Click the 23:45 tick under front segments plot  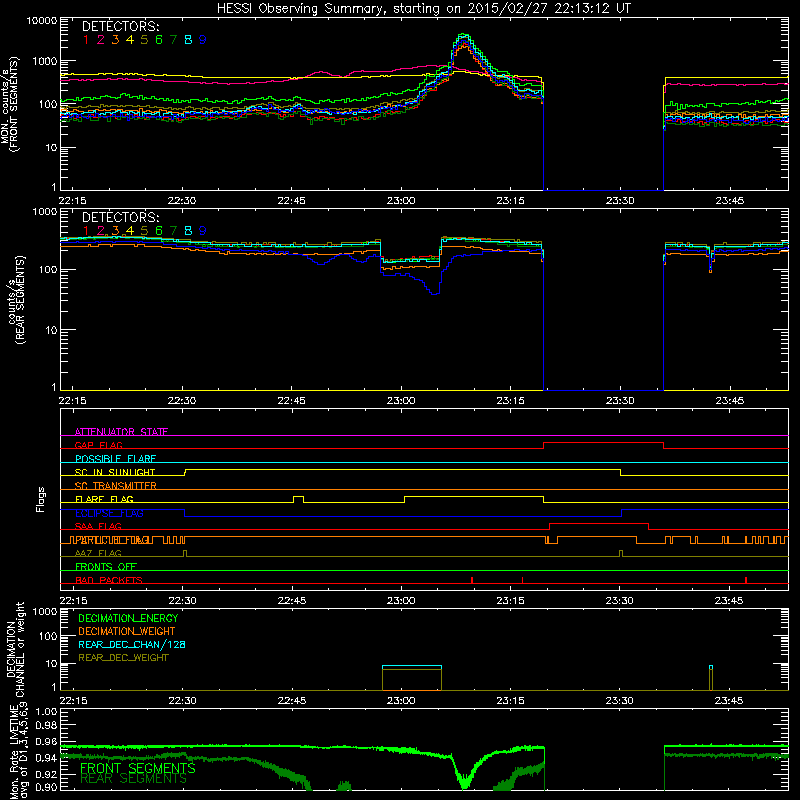tap(730, 201)
